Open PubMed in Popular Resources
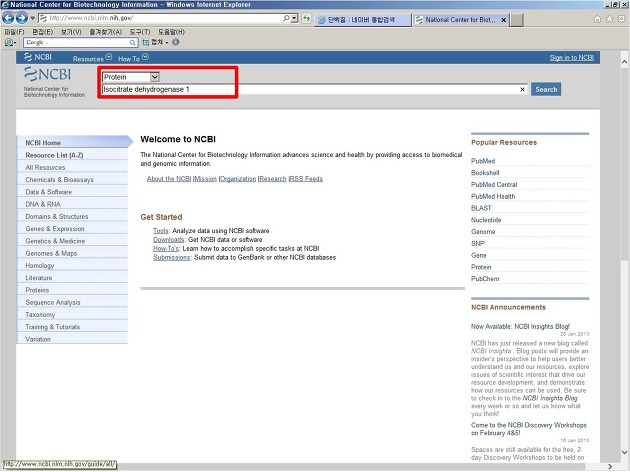 pyautogui.click(x=483, y=161)
